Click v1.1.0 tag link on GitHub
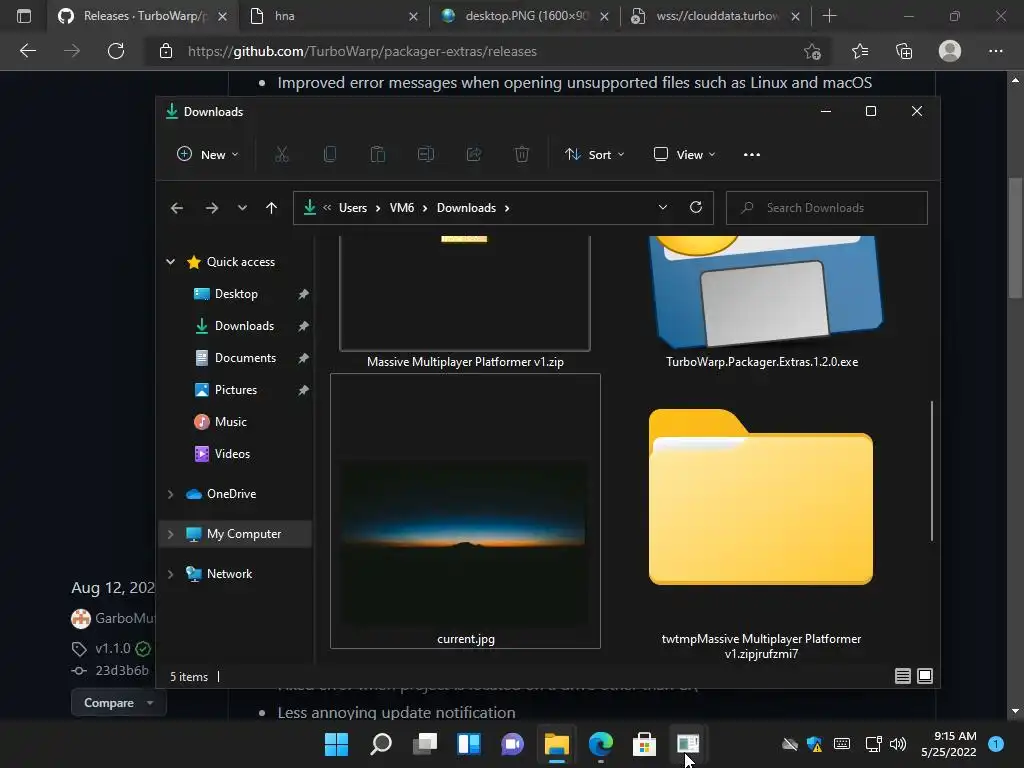1024x768 pixels. (112, 648)
